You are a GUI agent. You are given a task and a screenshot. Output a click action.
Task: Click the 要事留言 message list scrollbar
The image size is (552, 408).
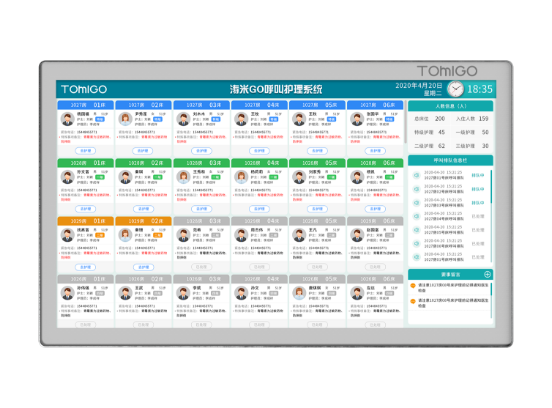(491, 300)
